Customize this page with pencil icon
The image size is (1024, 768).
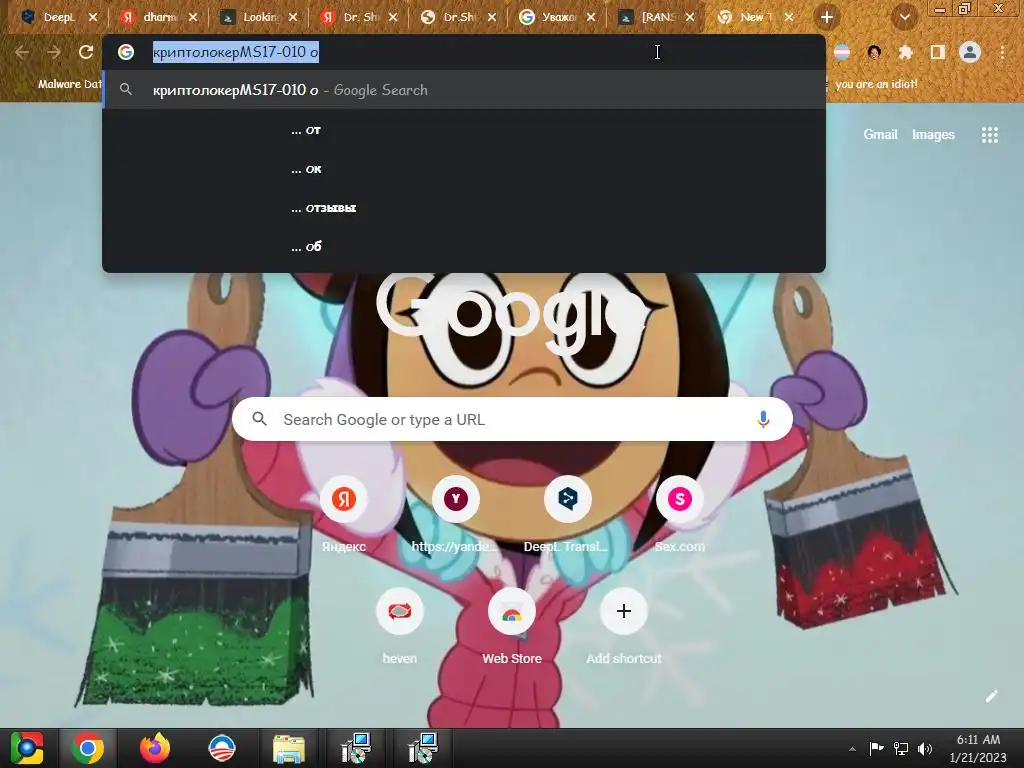click(x=991, y=696)
